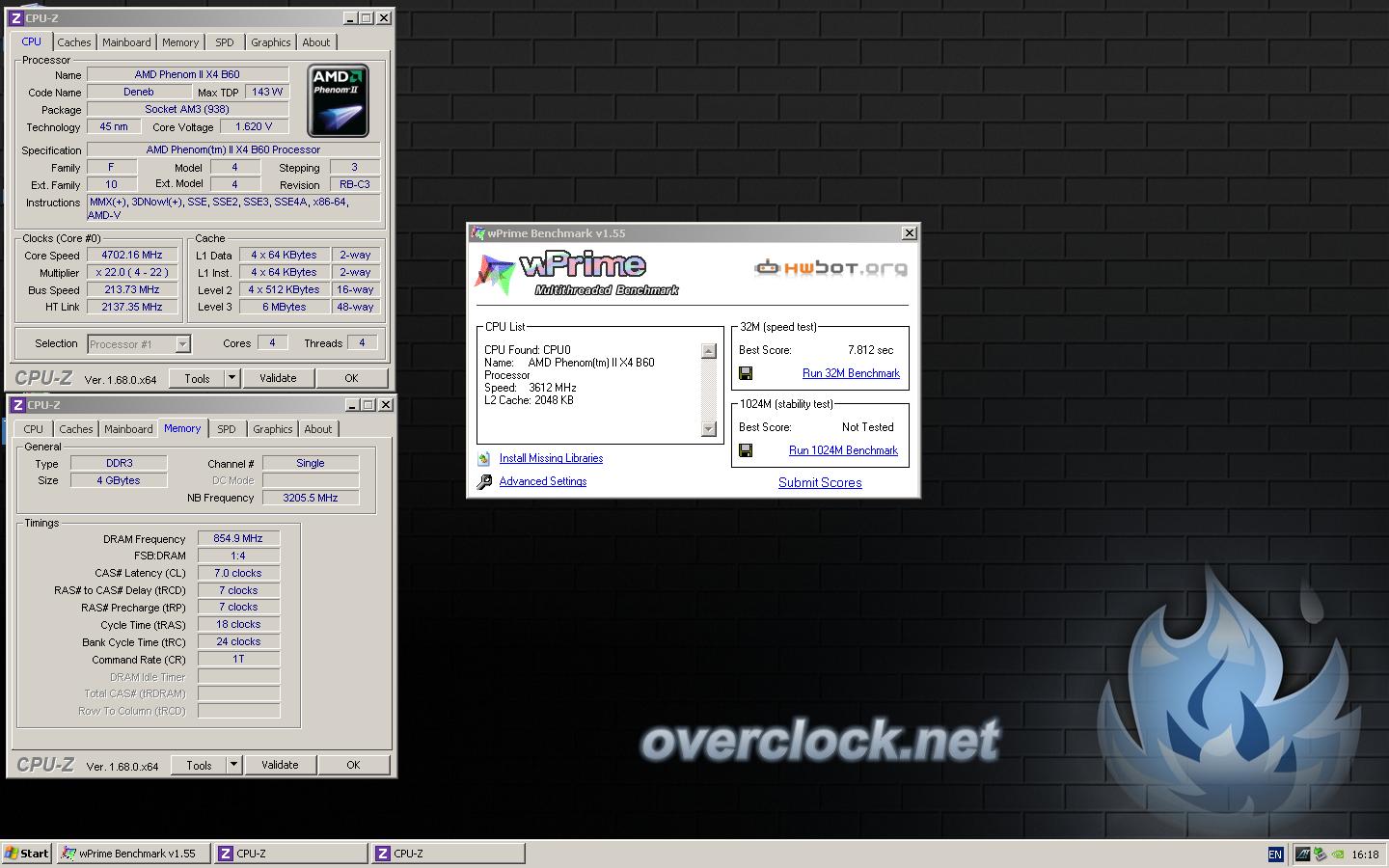Open Advanced Settings link
This screenshot has width=1389, height=868.
[543, 481]
